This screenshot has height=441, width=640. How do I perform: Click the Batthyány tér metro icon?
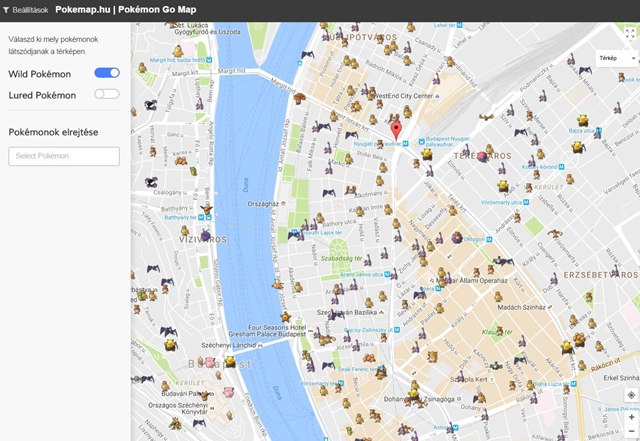202,218
